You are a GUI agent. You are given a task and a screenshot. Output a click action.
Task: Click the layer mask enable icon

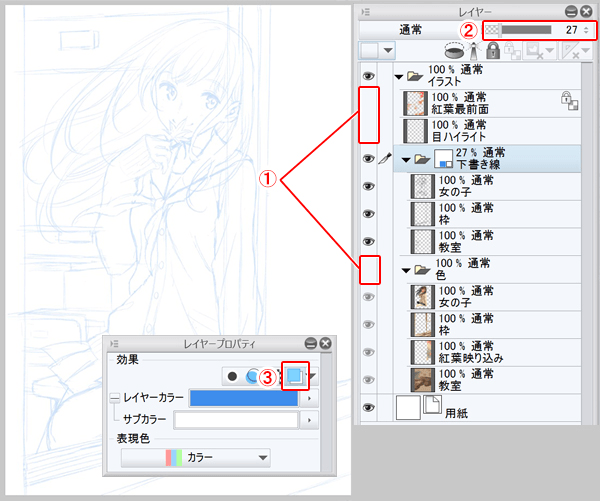pyautogui.click(x=533, y=51)
